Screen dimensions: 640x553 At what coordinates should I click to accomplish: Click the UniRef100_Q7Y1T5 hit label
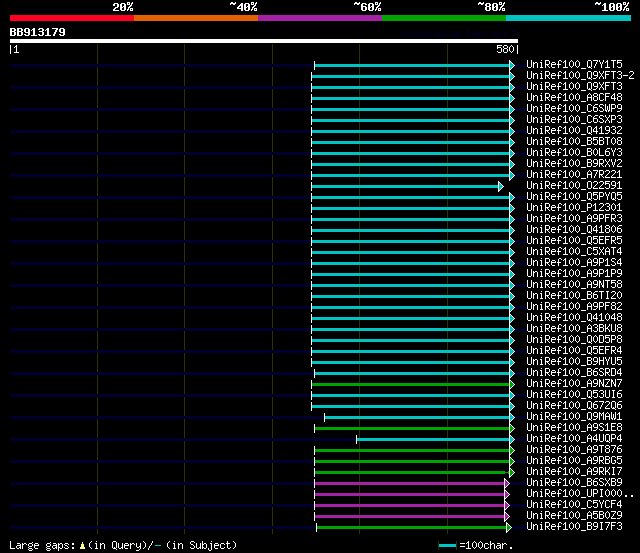574,64
